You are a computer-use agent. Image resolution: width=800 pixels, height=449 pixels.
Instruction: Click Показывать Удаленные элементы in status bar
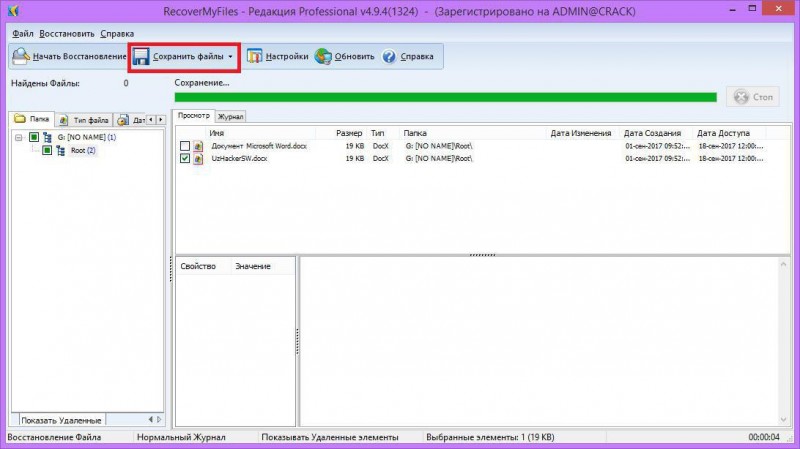(330, 437)
